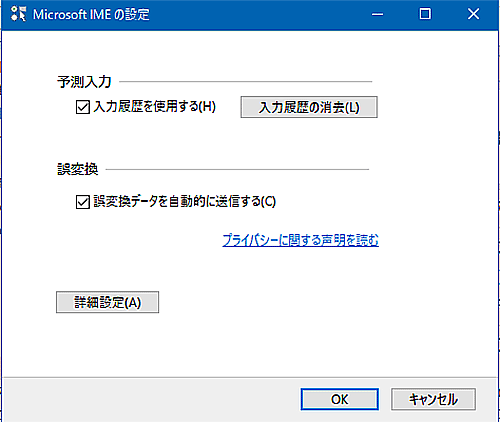Click the 誤変換 section heading
The image size is (500, 422).
tap(77, 169)
